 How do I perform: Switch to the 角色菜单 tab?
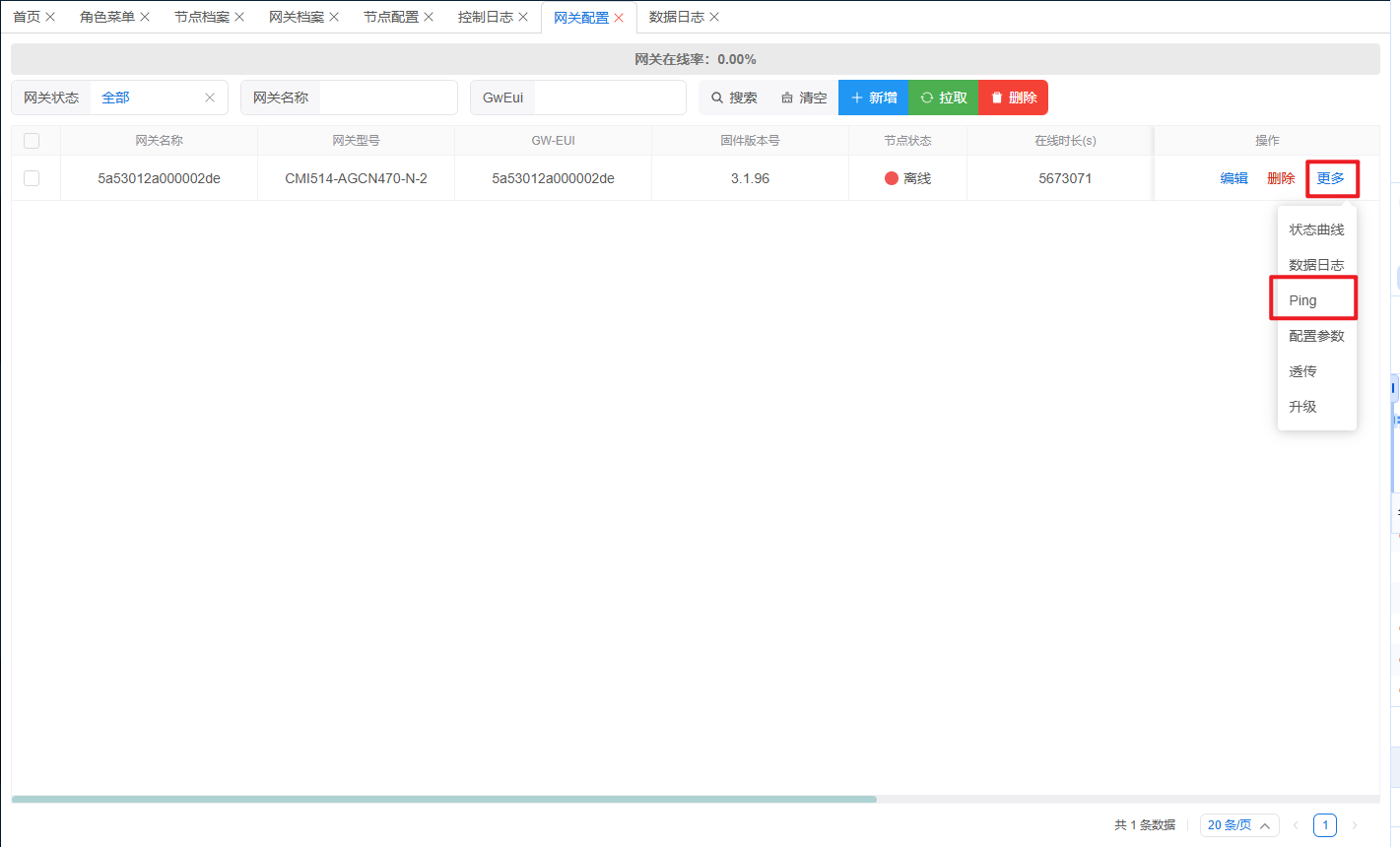pos(107,17)
